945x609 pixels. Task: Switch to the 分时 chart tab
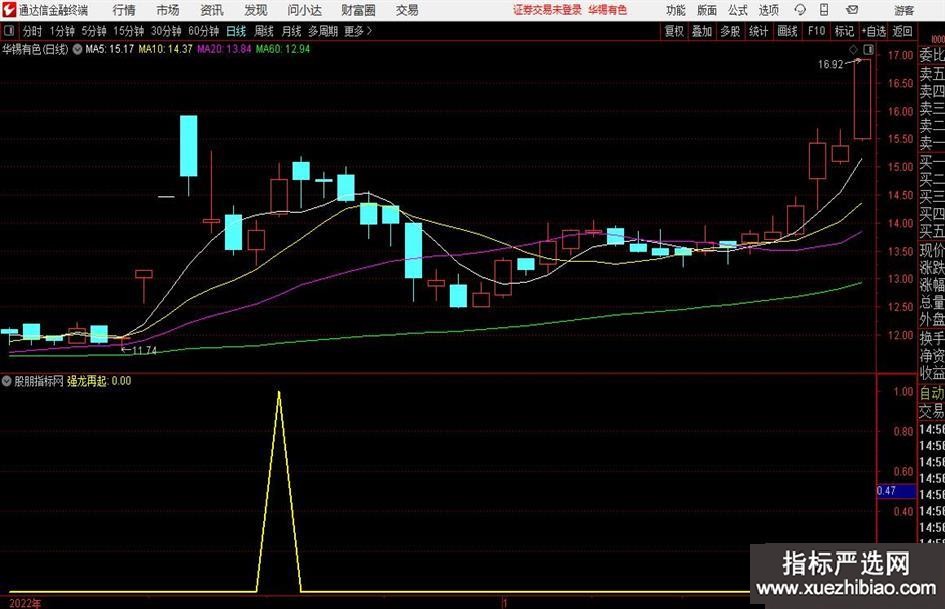[x=32, y=31]
